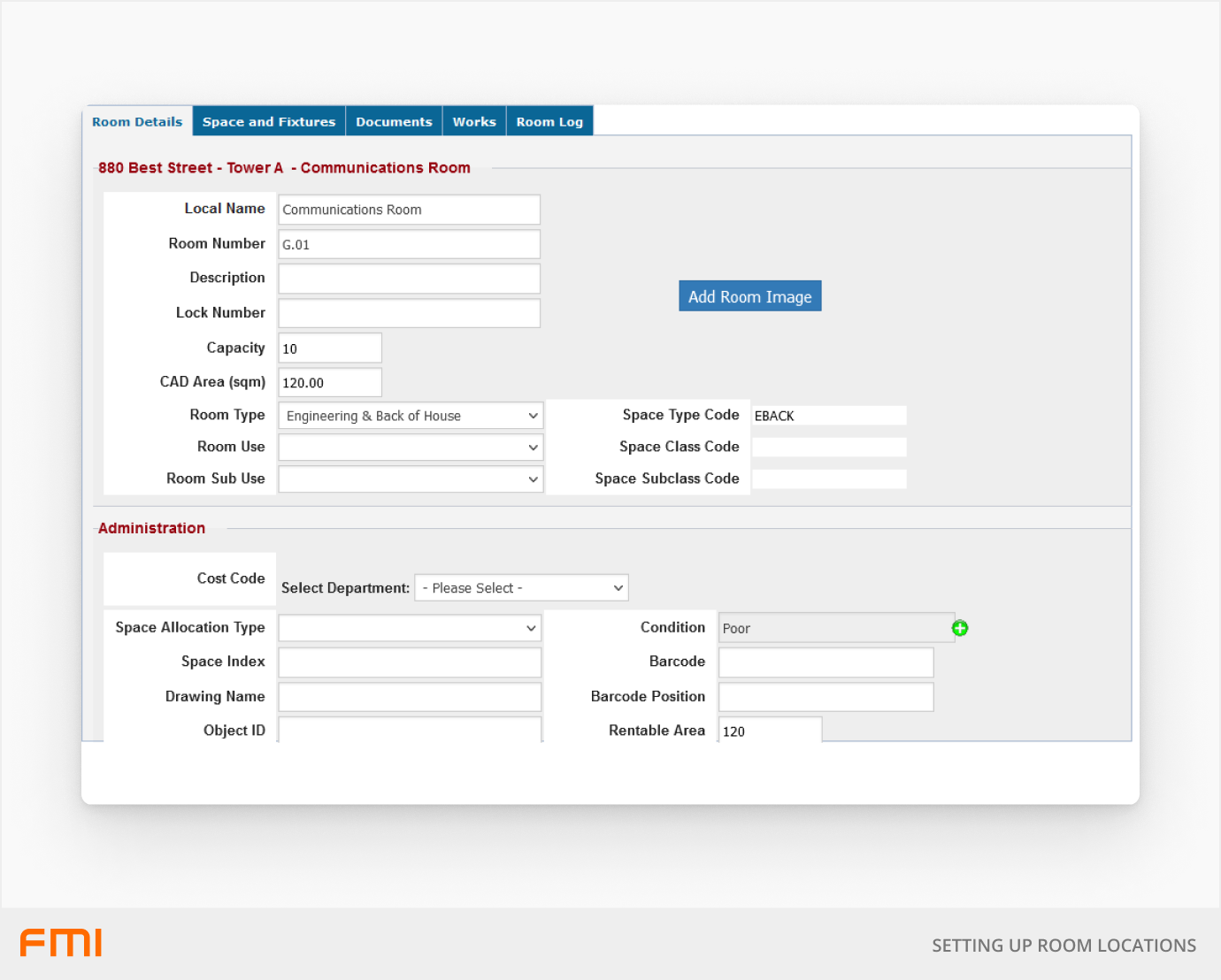The height and width of the screenshot is (980, 1221).
Task: Open the Select Department dropdown
Action: [x=522, y=588]
